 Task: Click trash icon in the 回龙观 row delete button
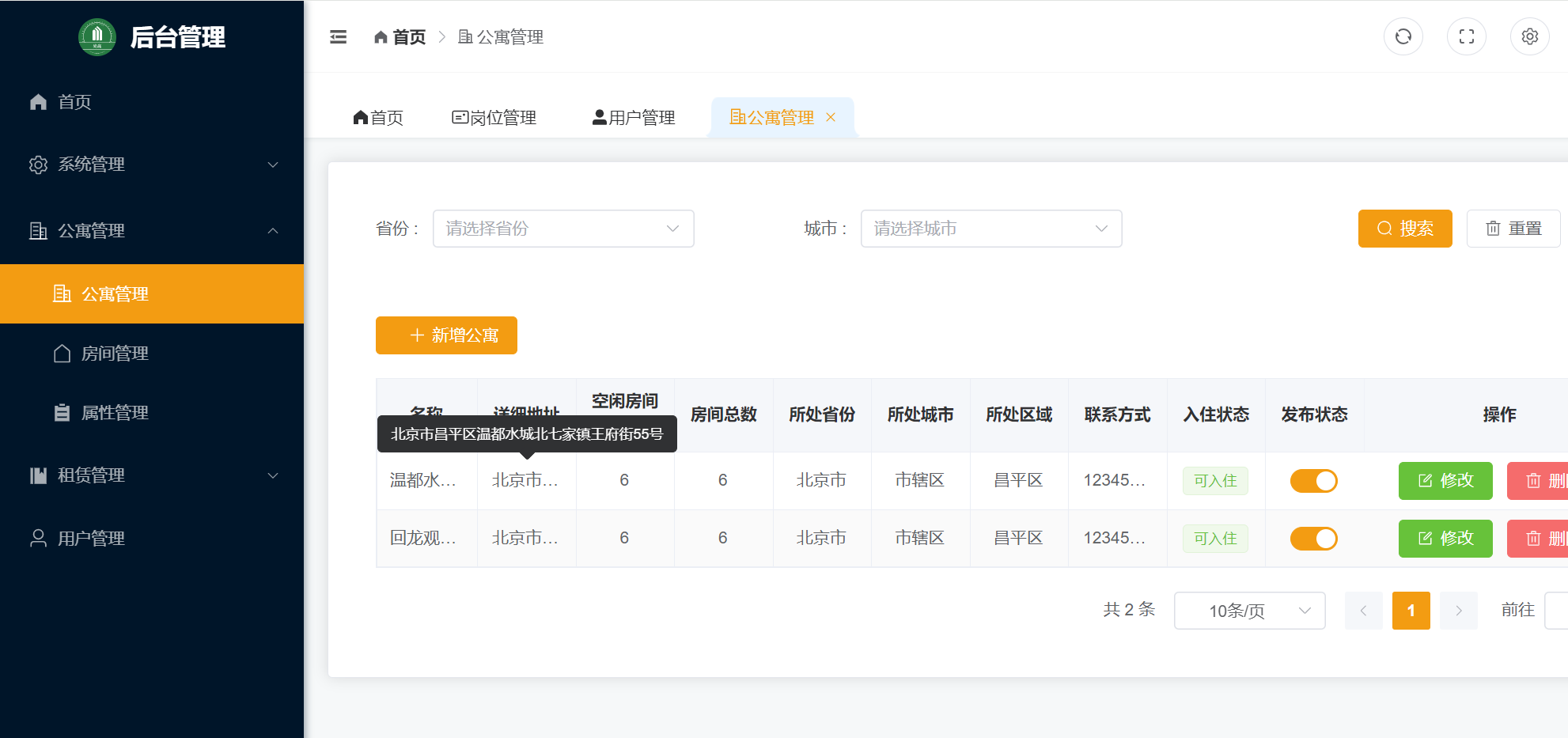click(x=1533, y=539)
